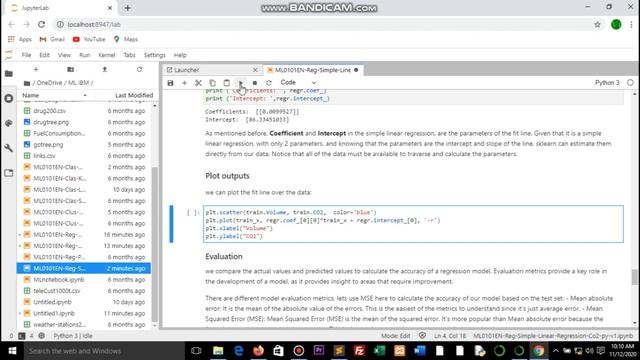
Task: Open the File Browser sidebar tab
Action: [x=9, y=74]
